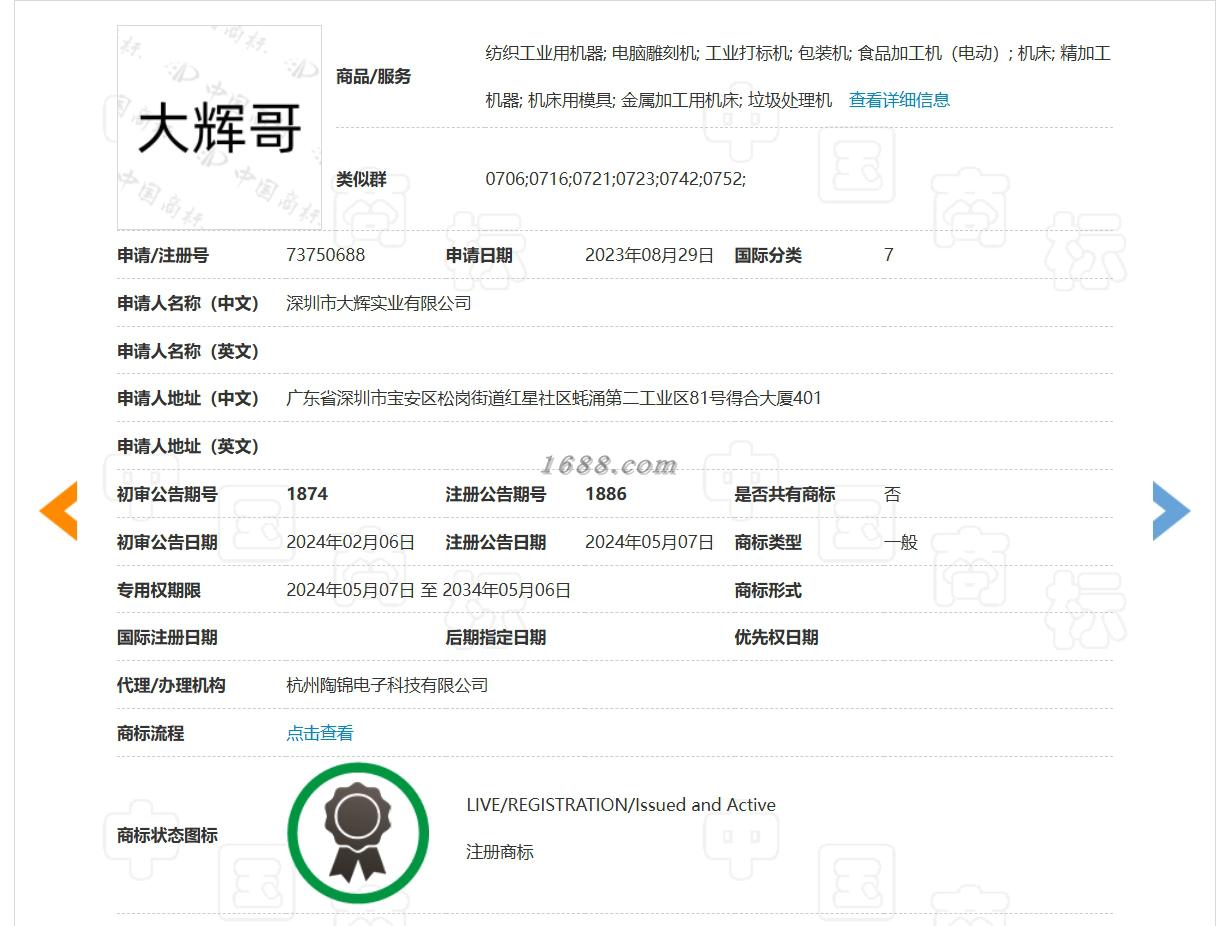Image resolution: width=1216 pixels, height=926 pixels.
Task: Select the applicant address in Guangdong Shenzhen
Action: tap(554, 398)
